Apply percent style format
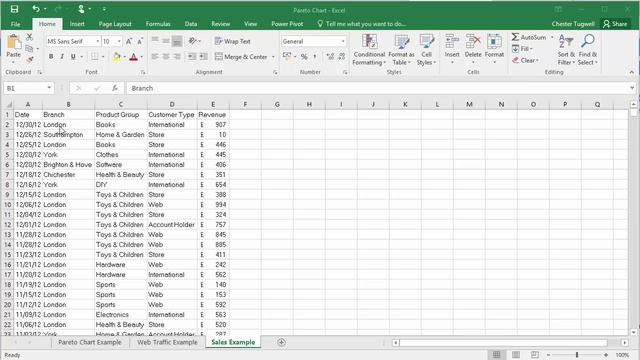640x360 pixels. (304, 57)
